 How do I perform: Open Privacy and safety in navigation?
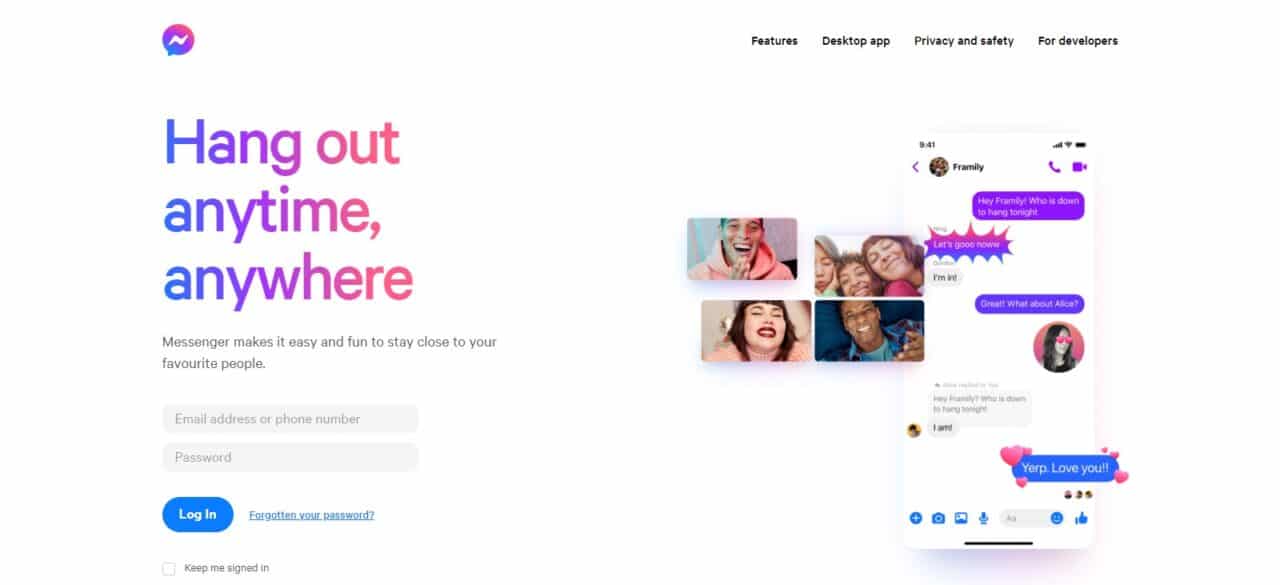[964, 41]
